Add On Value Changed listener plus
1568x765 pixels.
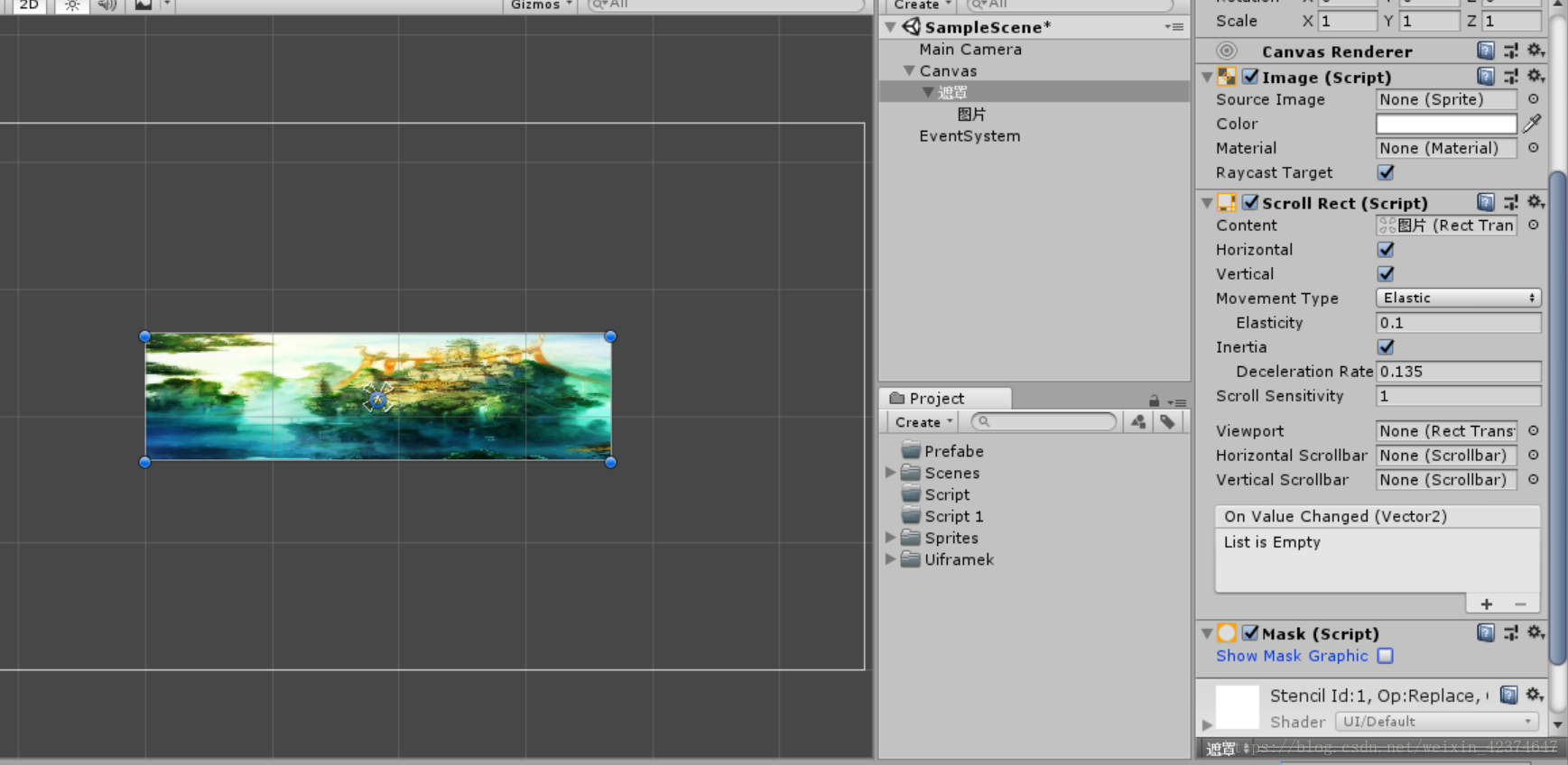[x=1486, y=604]
